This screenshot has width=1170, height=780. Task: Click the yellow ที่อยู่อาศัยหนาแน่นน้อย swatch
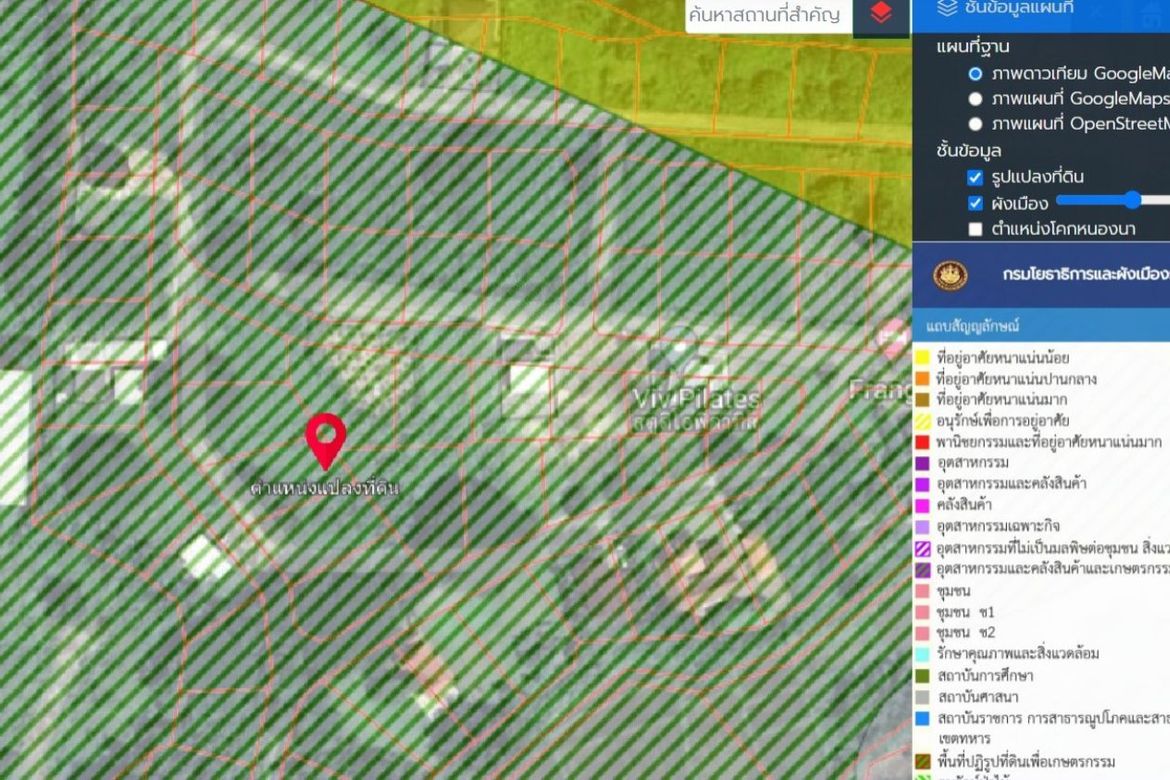(923, 358)
